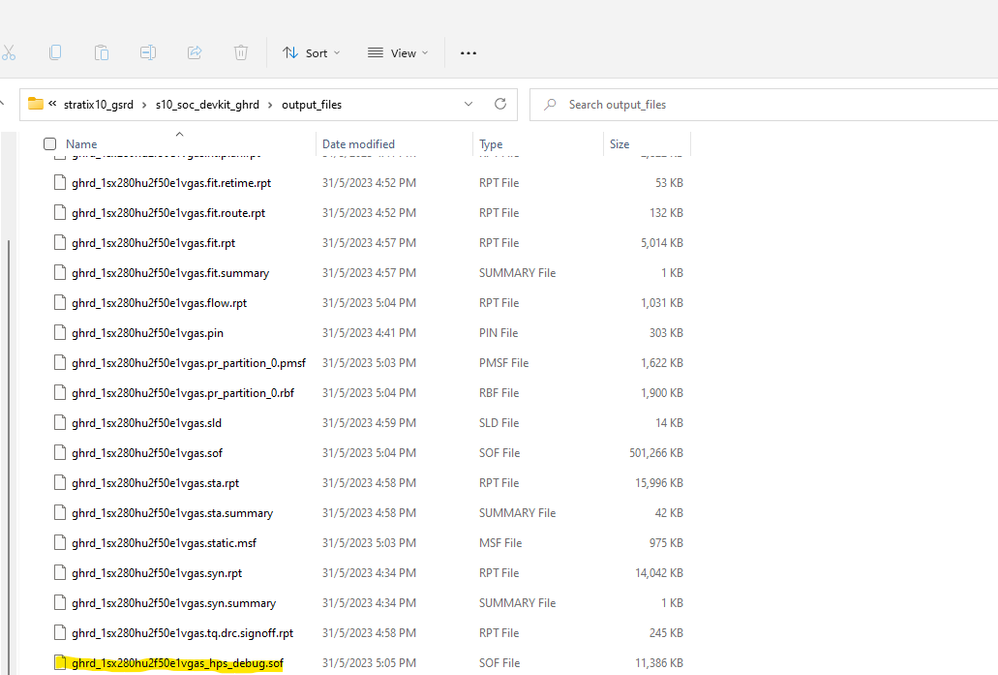Image resolution: width=998 pixels, height=675 pixels.
Task: Click the Rename icon in toolbar
Action: [x=148, y=52]
